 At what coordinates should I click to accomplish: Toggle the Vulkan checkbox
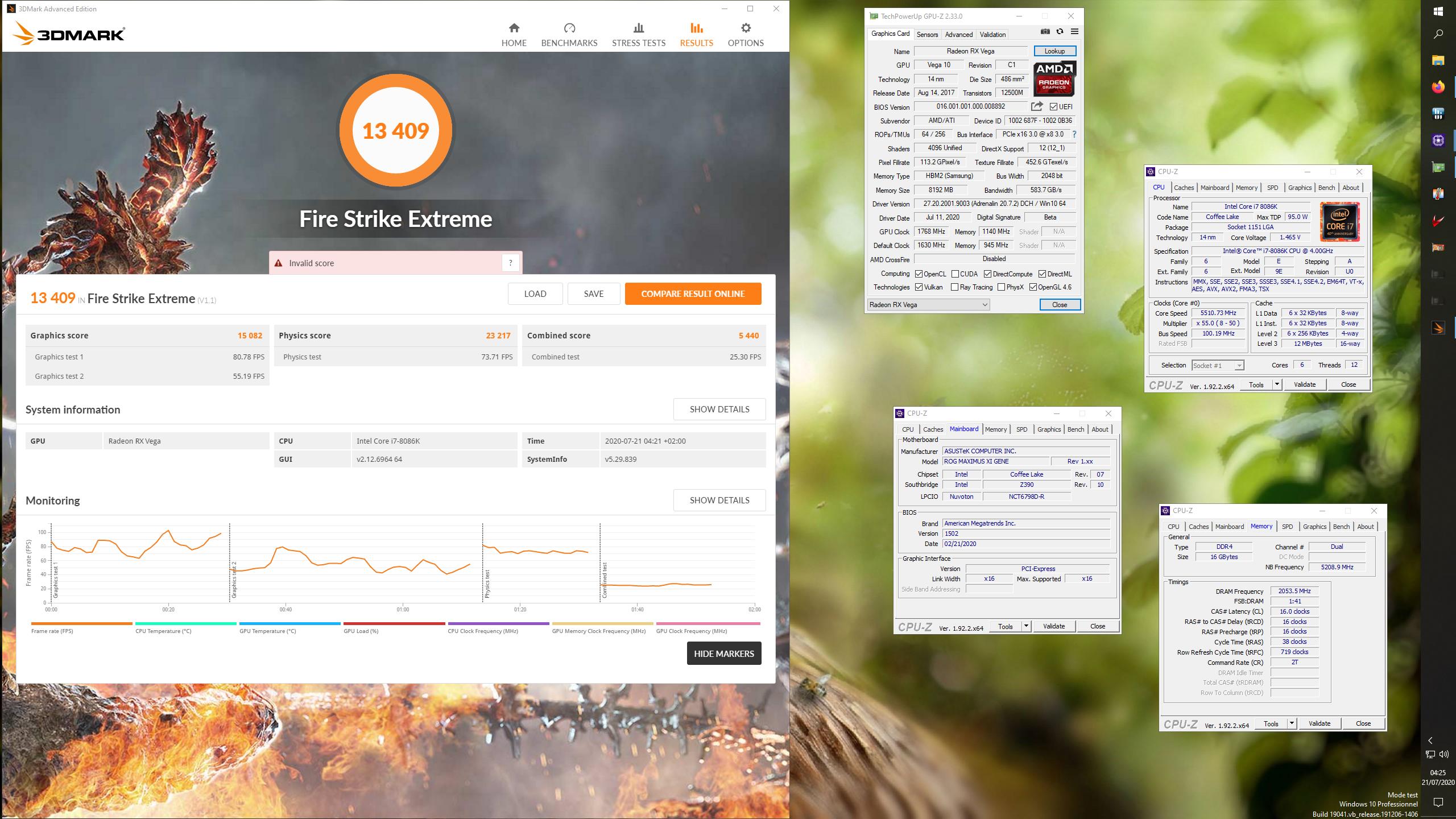(919, 287)
